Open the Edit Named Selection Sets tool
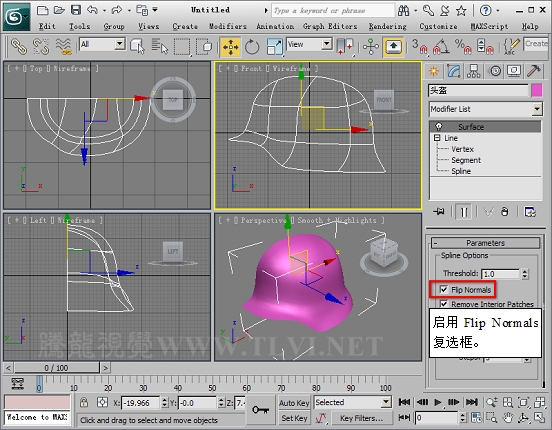The width and height of the screenshot is (552, 430). (x=511, y=46)
